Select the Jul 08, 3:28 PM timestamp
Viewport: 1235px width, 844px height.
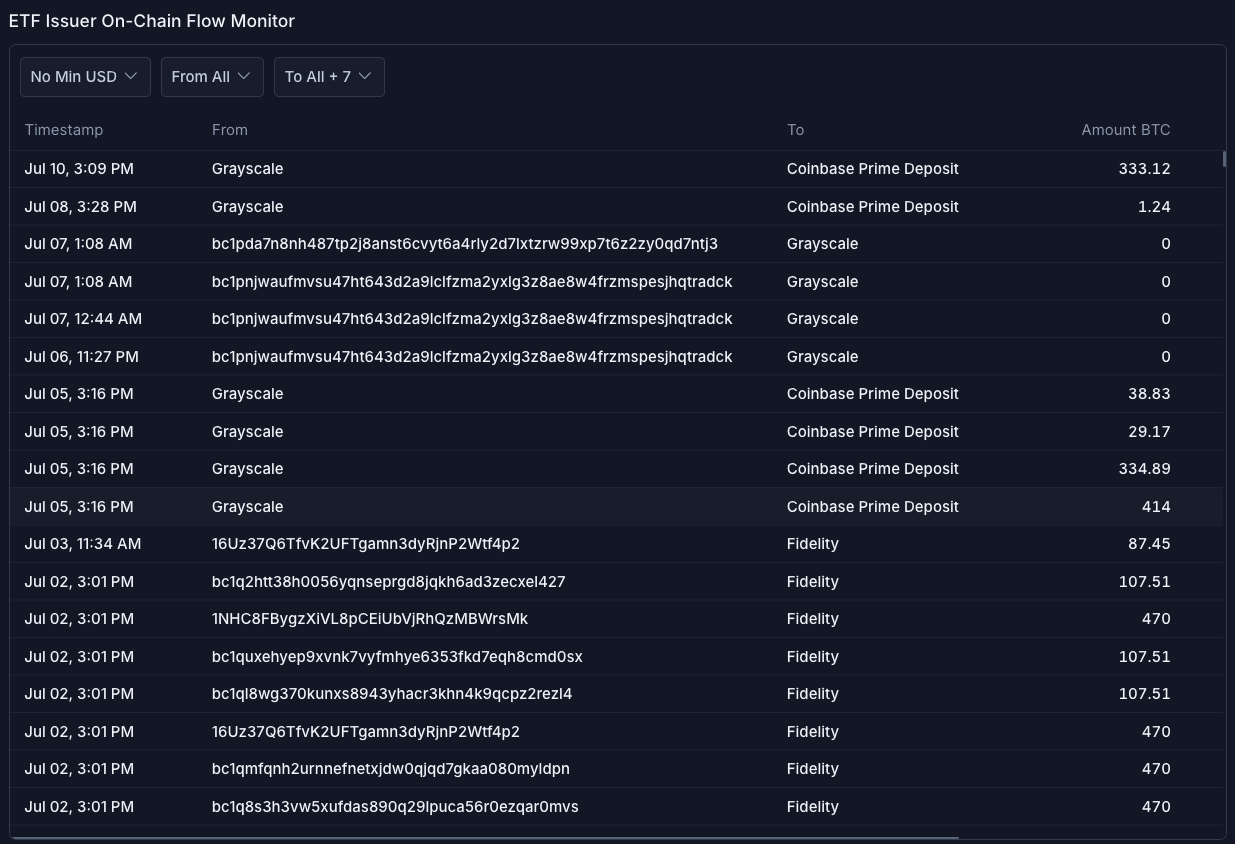click(81, 207)
